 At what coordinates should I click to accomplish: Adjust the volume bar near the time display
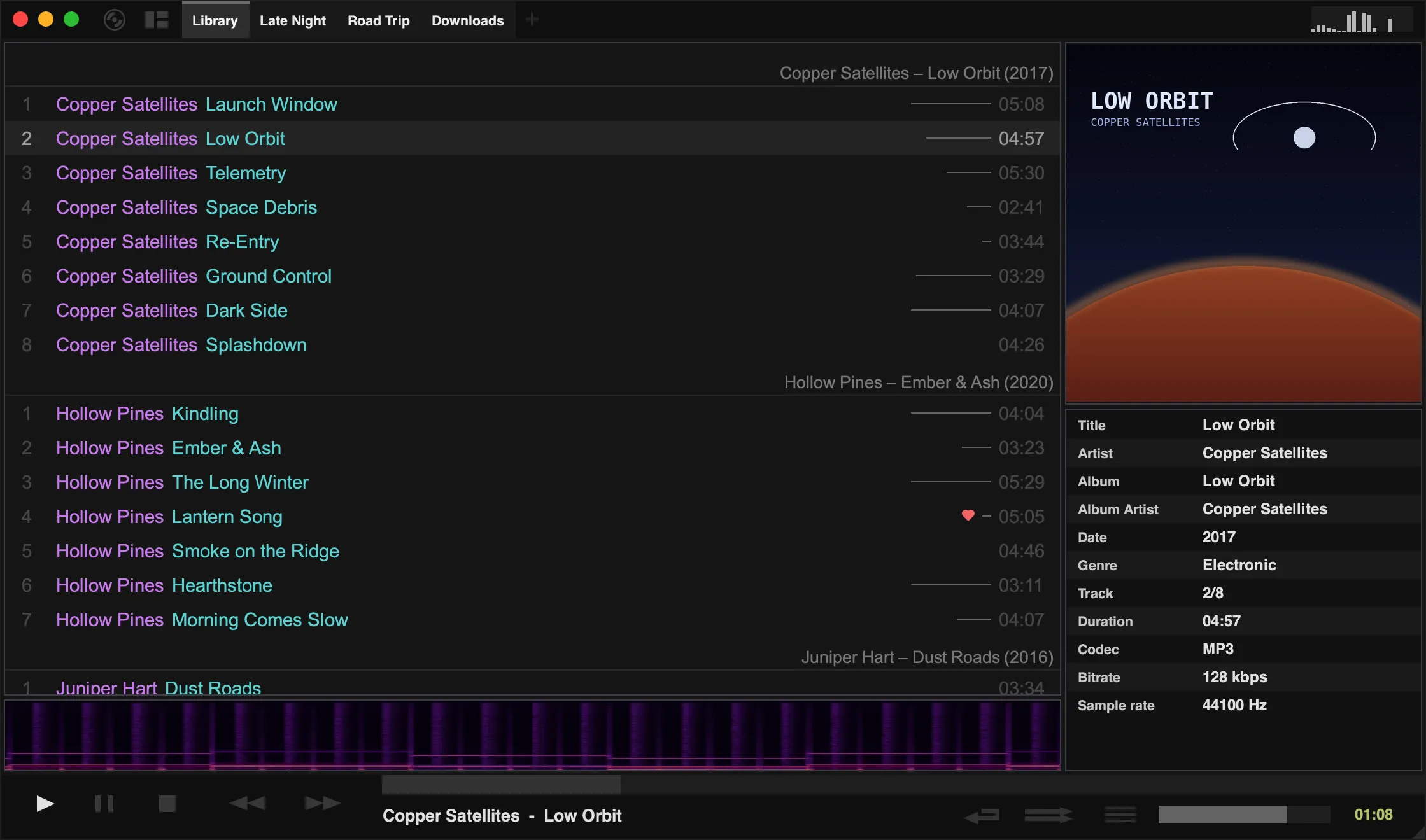tap(1244, 815)
